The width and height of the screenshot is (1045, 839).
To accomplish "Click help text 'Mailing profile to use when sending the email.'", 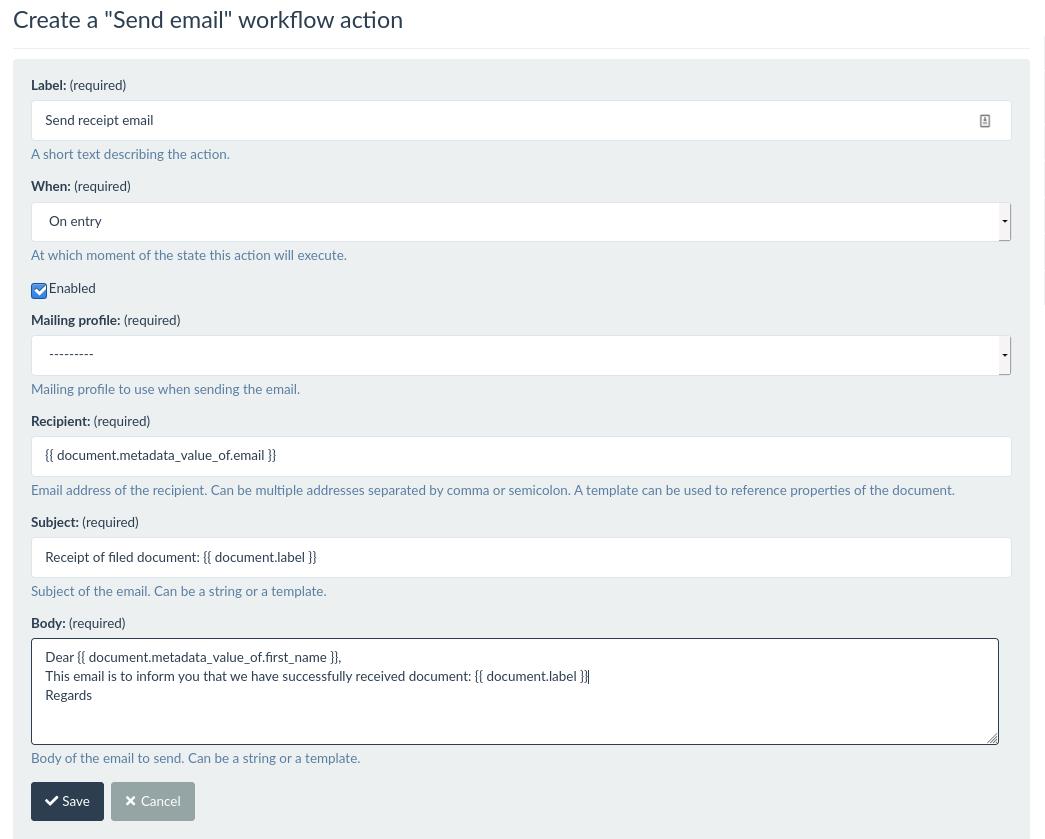I will (165, 389).
